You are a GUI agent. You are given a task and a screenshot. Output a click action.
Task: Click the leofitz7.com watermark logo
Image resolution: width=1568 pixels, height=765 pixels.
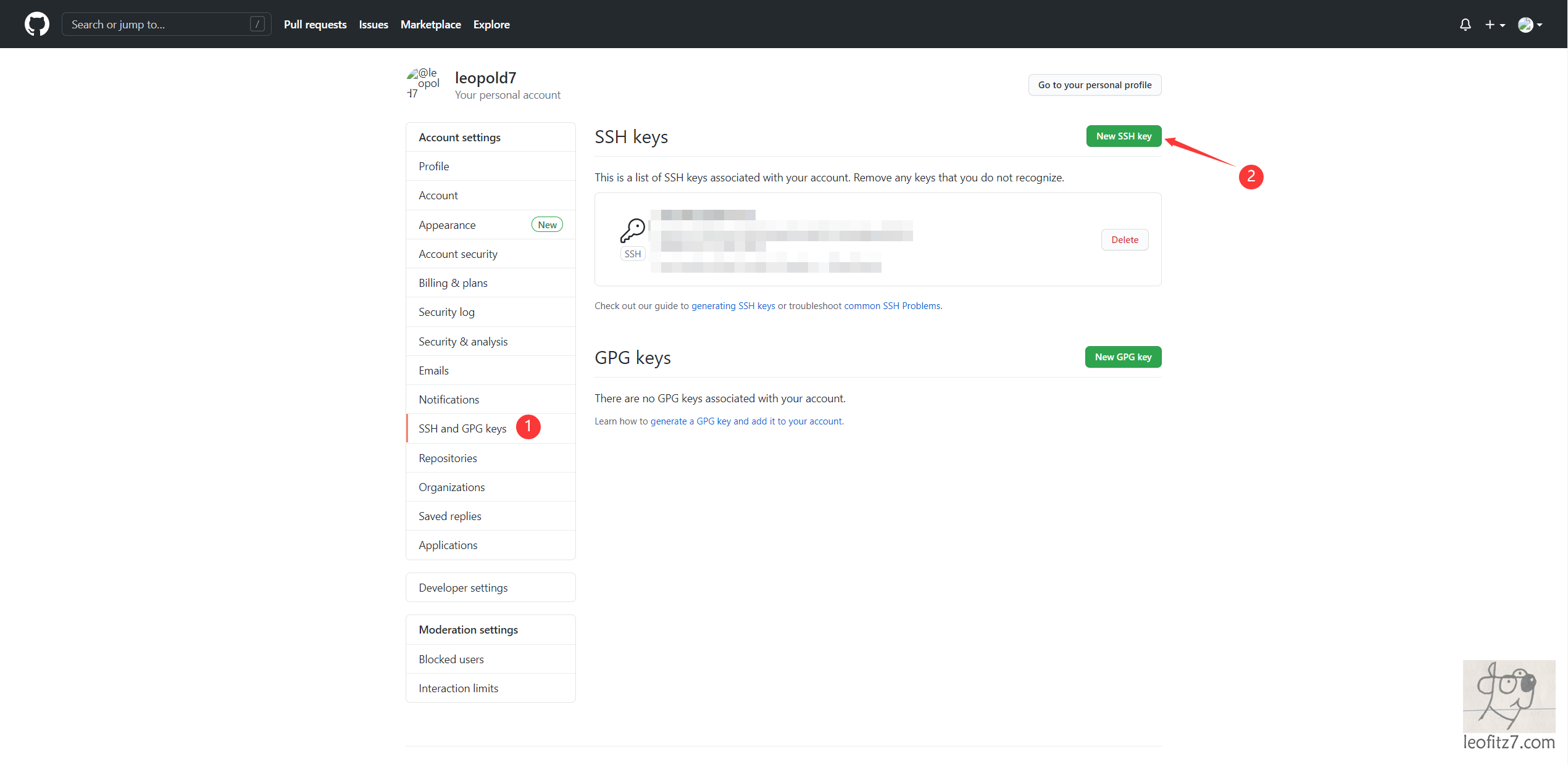[x=1509, y=697]
